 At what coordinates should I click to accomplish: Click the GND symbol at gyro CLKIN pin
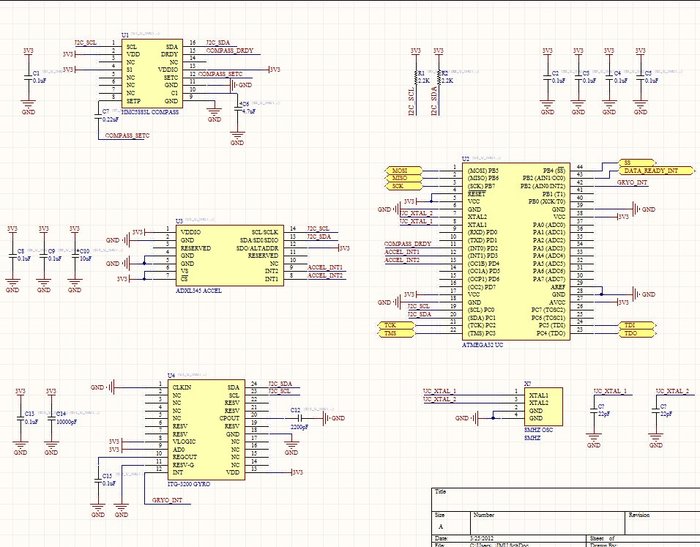[x=103, y=387]
